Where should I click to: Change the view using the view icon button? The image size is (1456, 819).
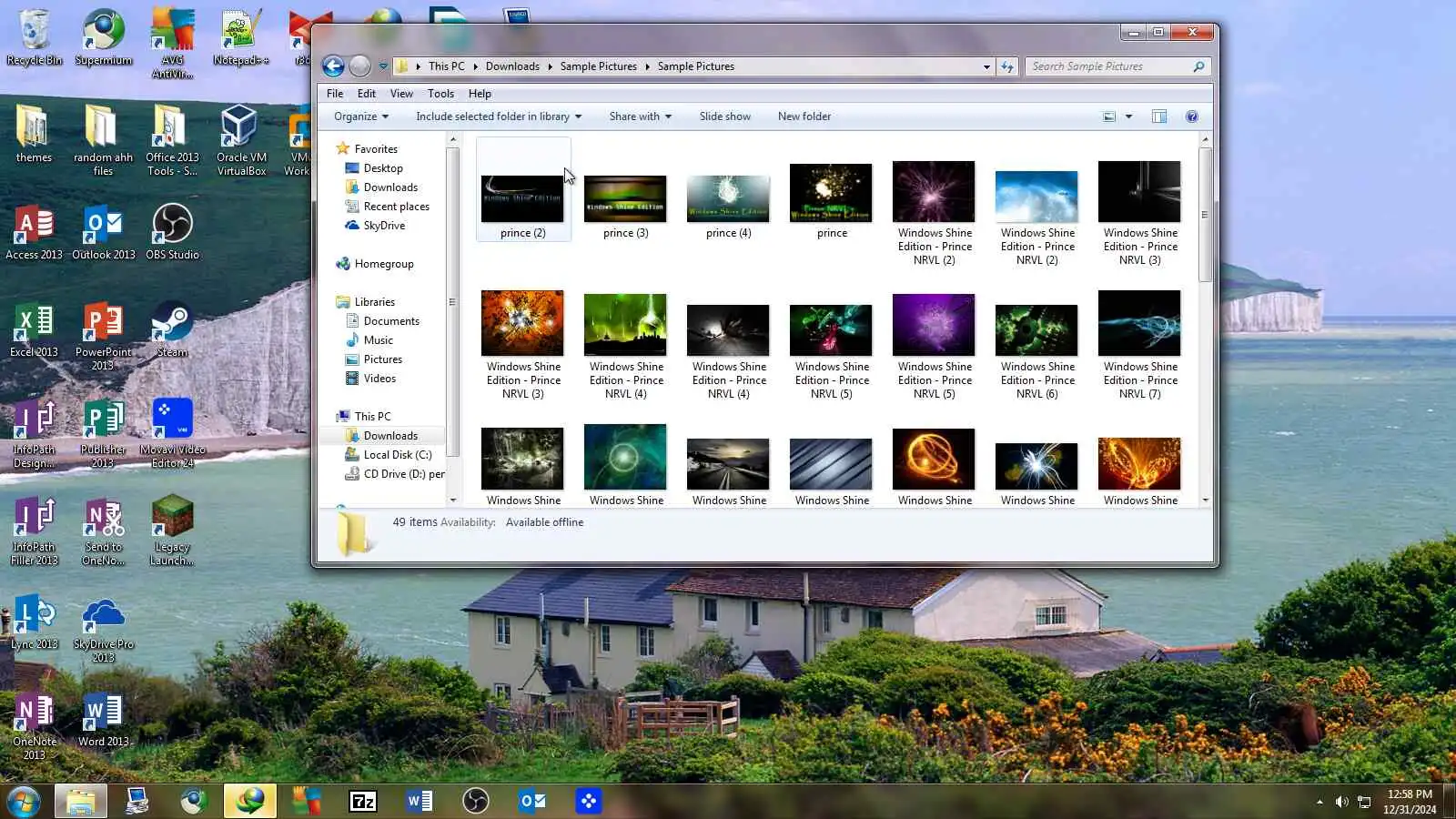click(x=1109, y=116)
